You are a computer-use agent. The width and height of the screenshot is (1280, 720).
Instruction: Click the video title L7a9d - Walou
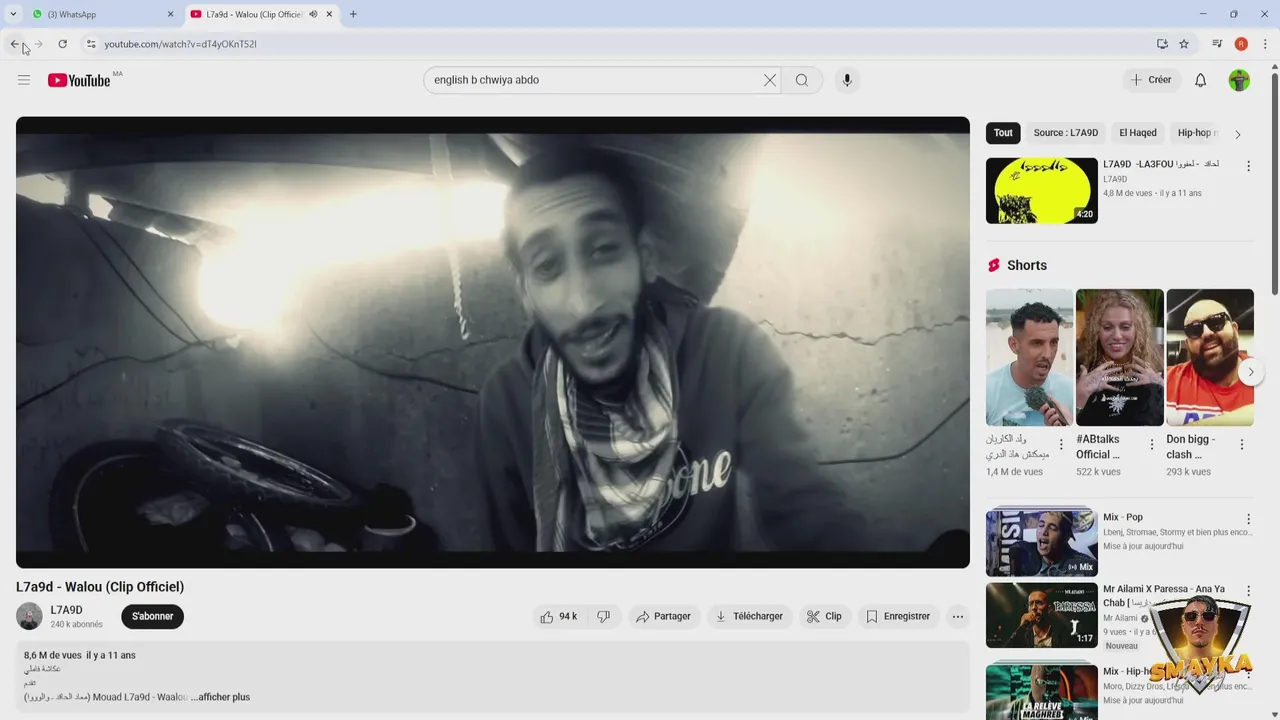(x=100, y=587)
